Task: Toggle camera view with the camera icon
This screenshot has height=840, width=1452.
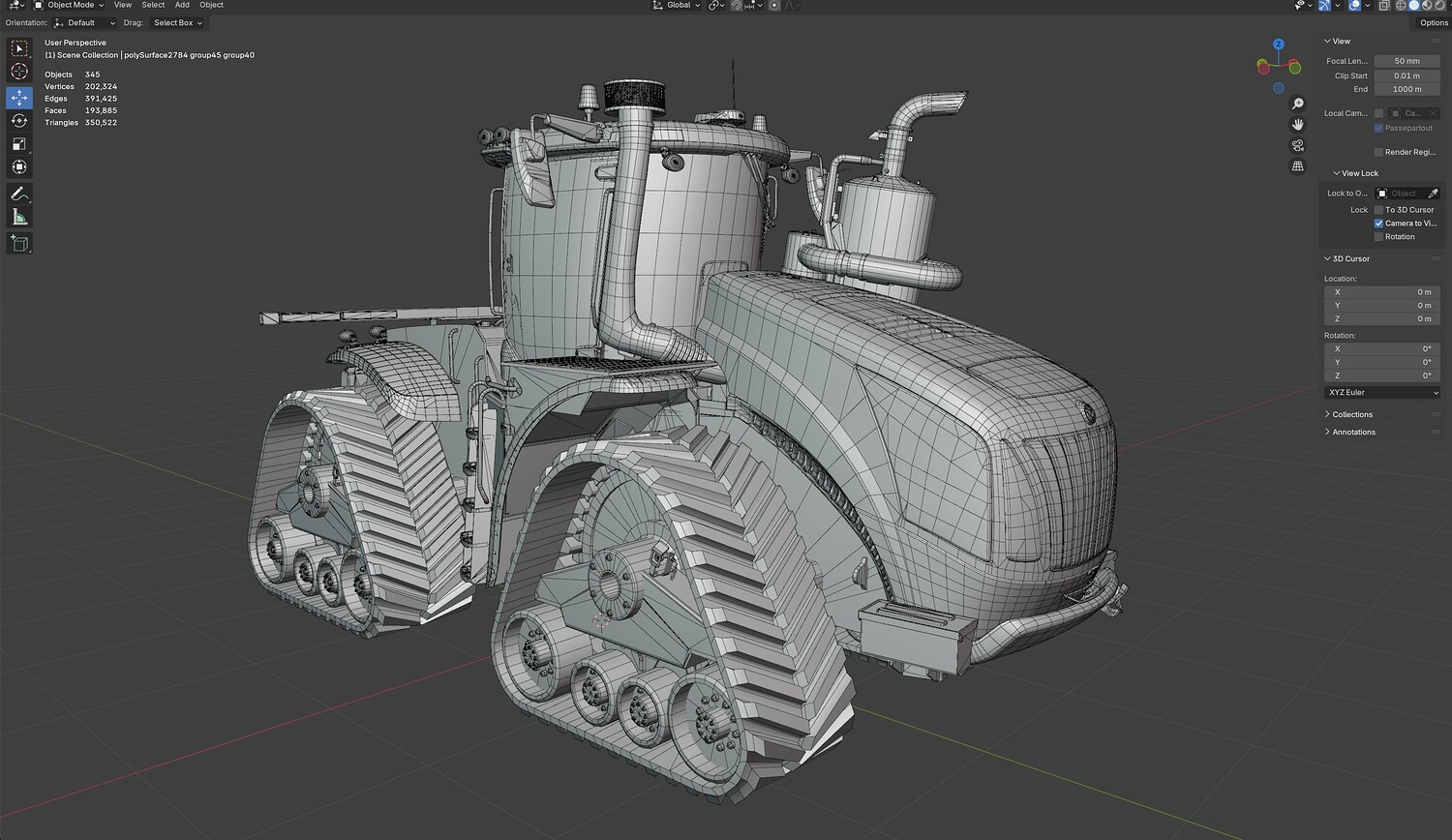Action: [1298, 145]
